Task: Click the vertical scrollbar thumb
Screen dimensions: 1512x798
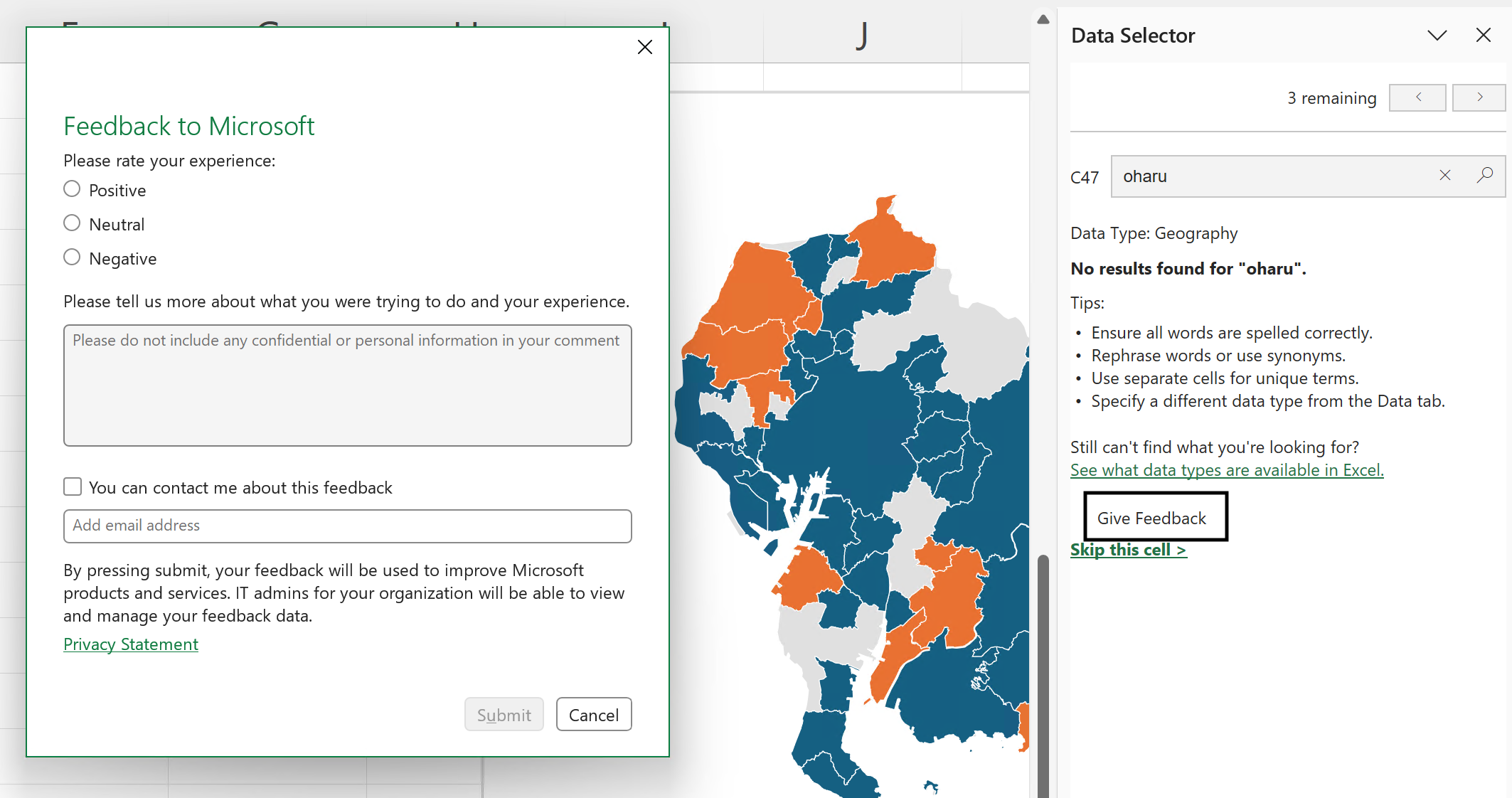Action: coord(1043,676)
